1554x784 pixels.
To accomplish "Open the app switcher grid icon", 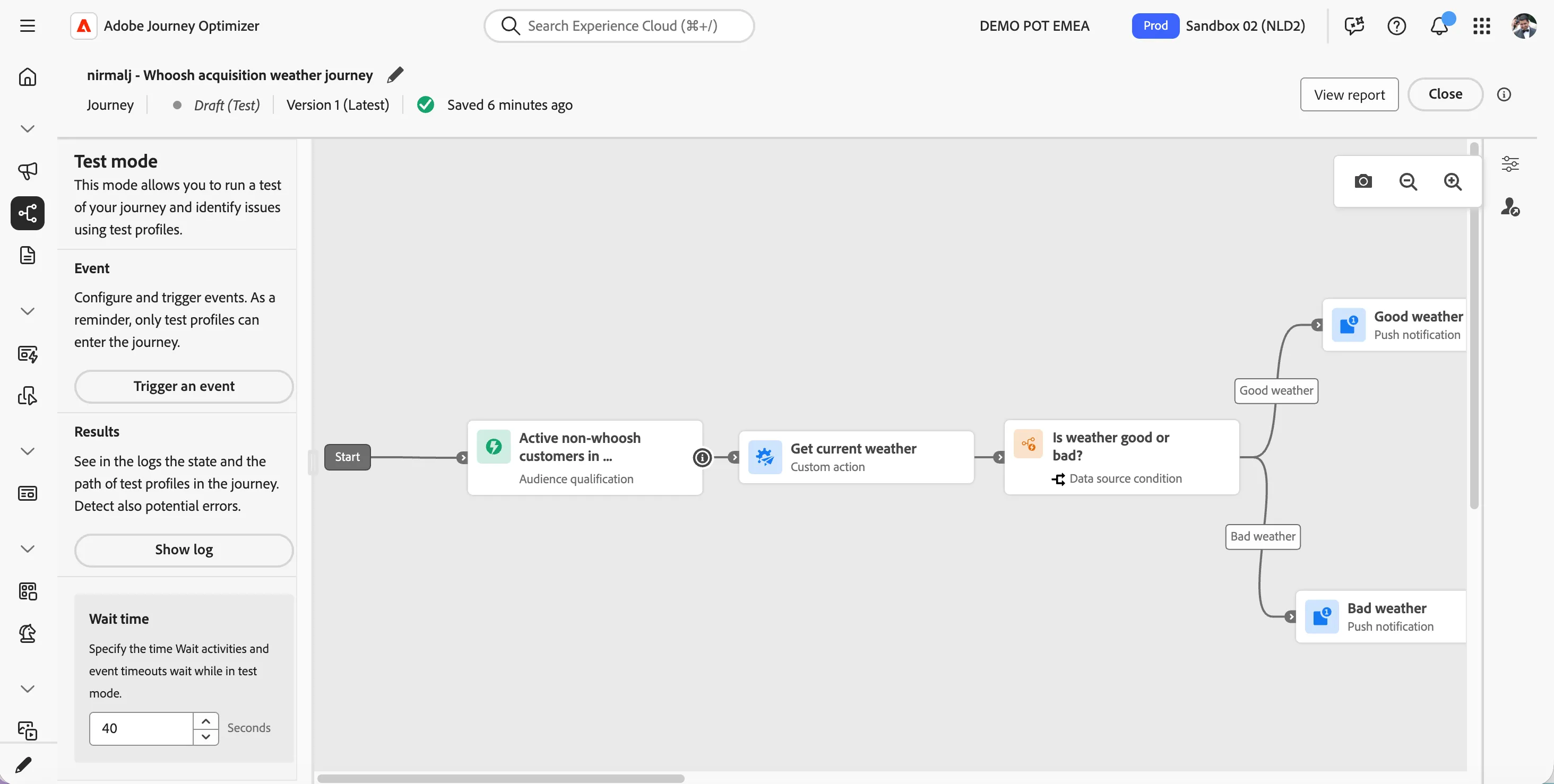I will [x=1482, y=26].
